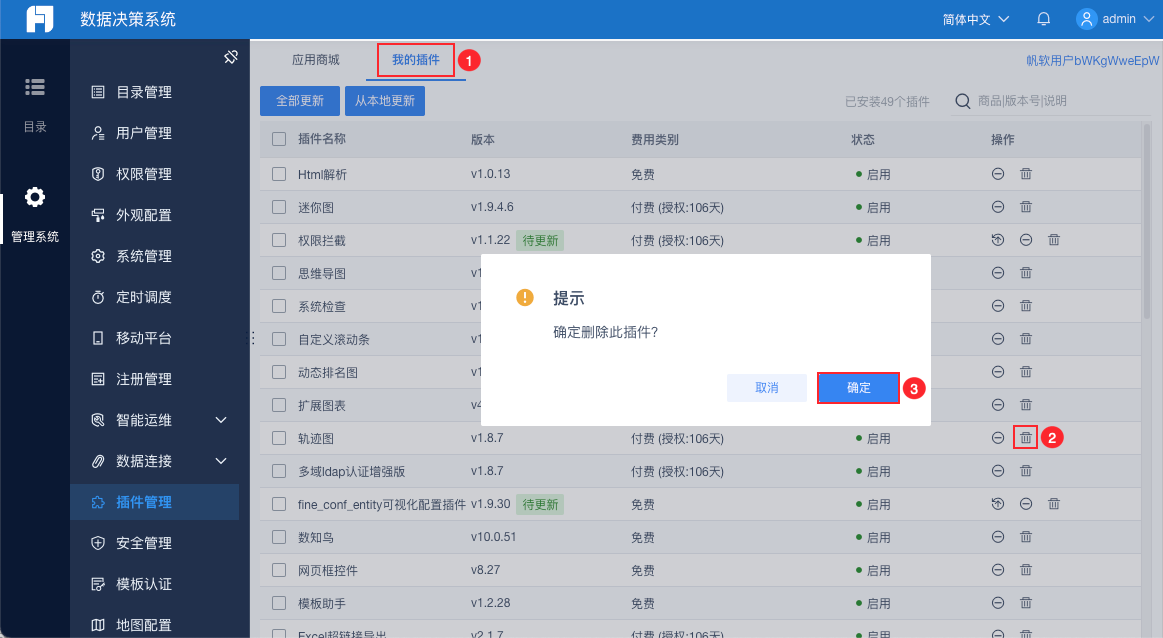Click the pin sidebar icon
Screen dimensions: 1163x638
click(231, 57)
